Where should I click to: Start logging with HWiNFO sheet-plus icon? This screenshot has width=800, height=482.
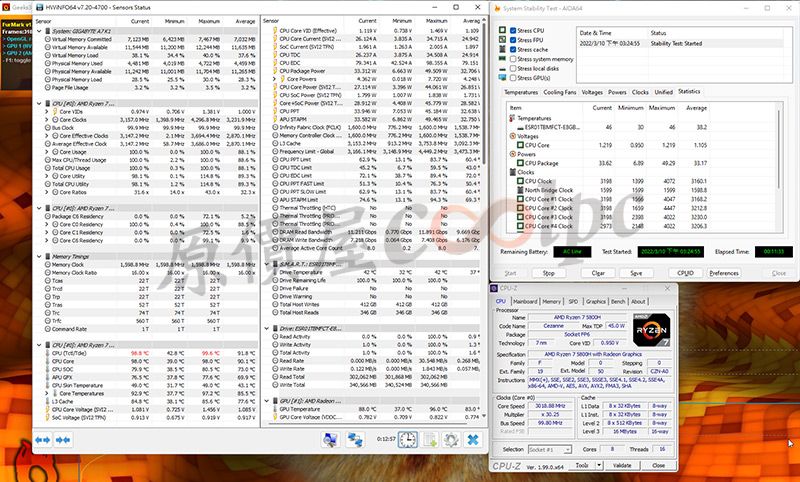tap(430, 440)
